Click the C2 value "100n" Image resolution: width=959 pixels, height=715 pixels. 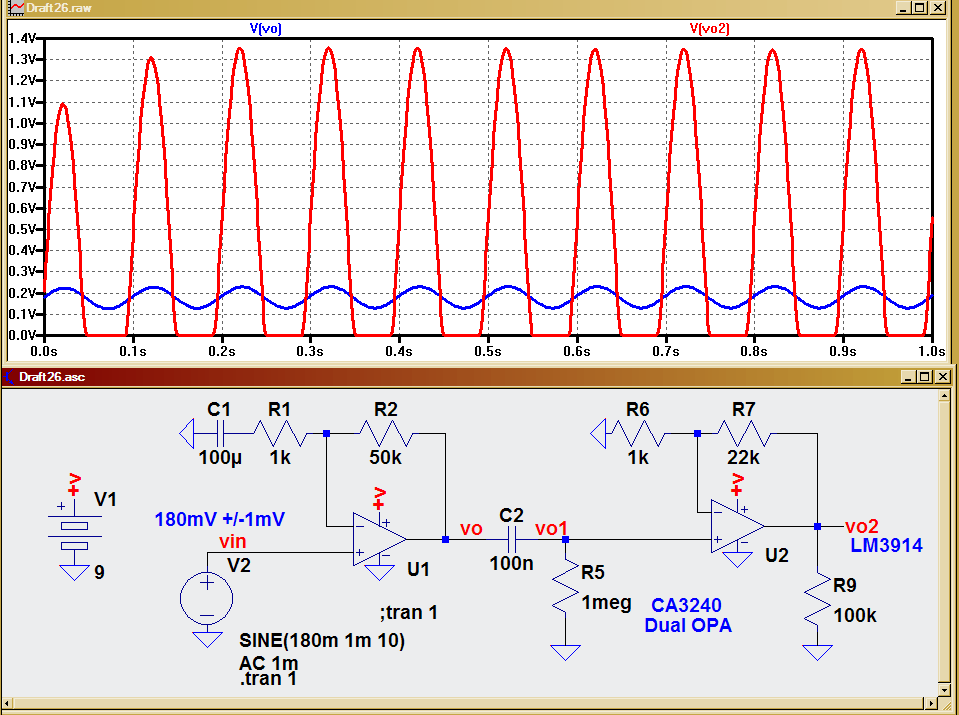tap(511, 563)
